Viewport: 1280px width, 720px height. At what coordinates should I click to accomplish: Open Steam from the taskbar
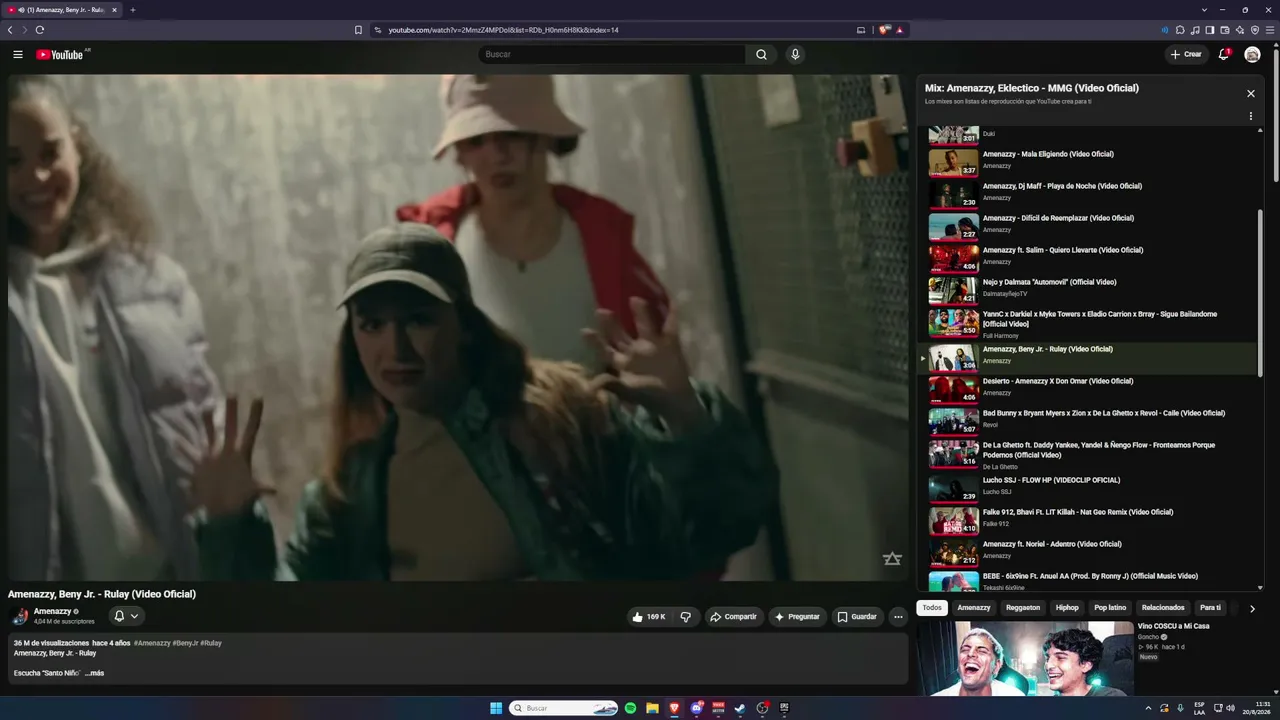click(740, 708)
